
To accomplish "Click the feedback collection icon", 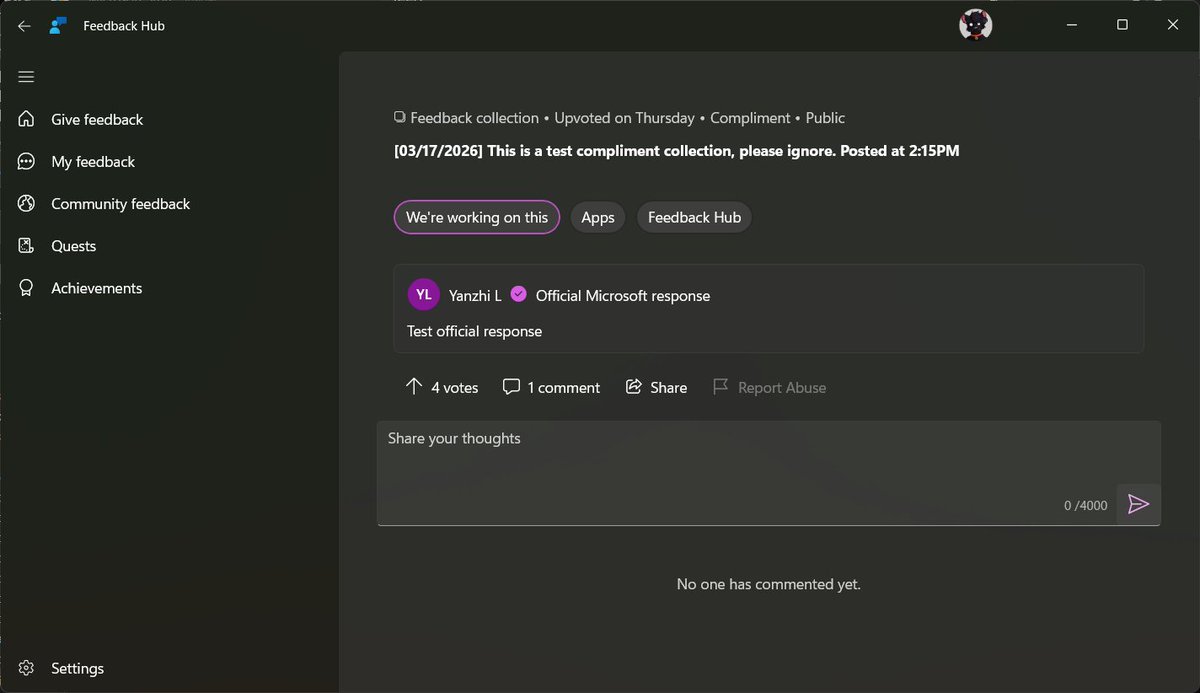I will [x=400, y=117].
